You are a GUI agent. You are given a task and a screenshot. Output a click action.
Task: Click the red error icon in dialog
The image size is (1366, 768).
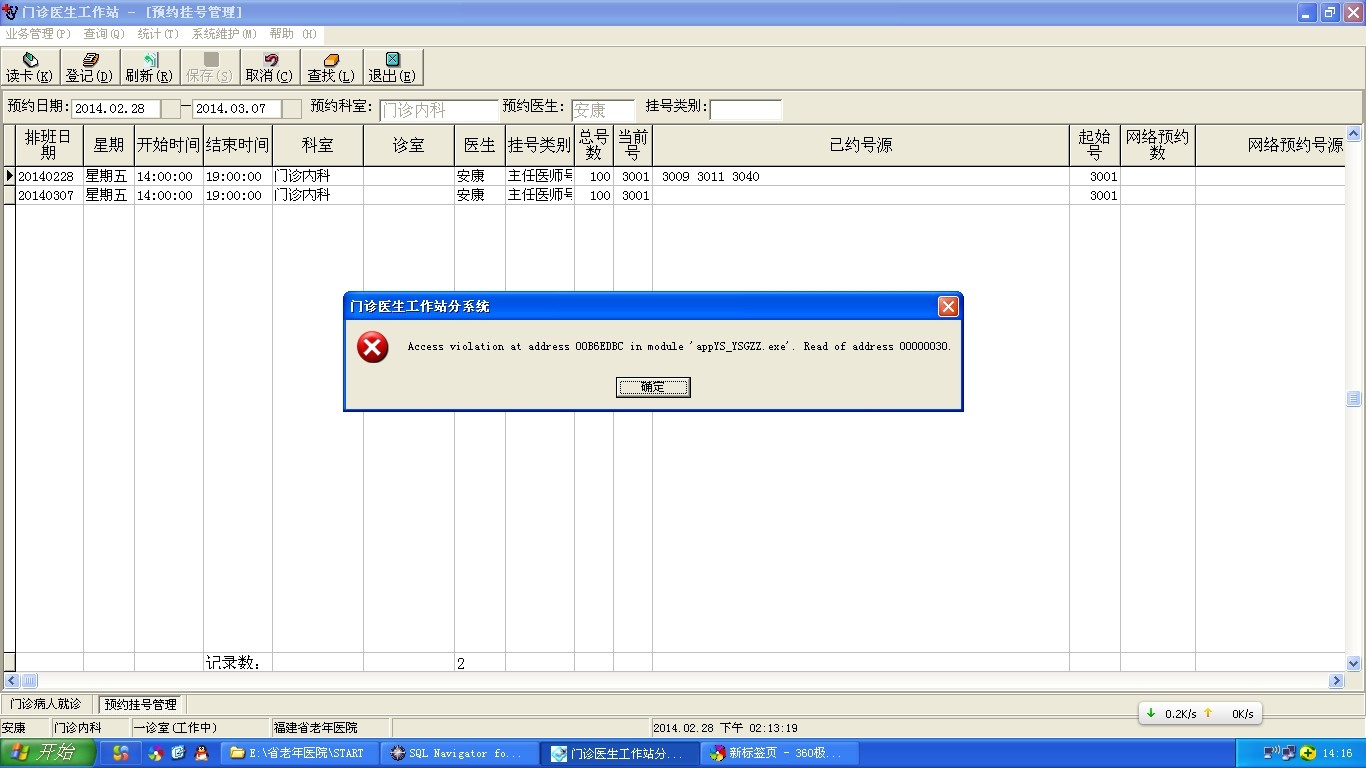373,347
